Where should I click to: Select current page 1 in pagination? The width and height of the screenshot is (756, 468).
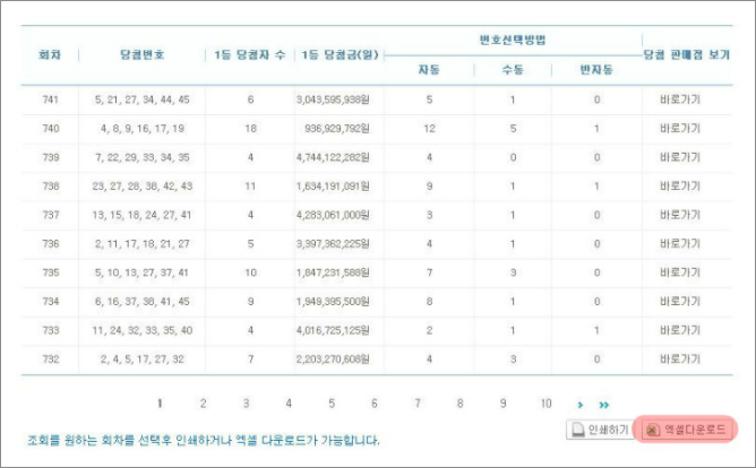click(x=160, y=403)
